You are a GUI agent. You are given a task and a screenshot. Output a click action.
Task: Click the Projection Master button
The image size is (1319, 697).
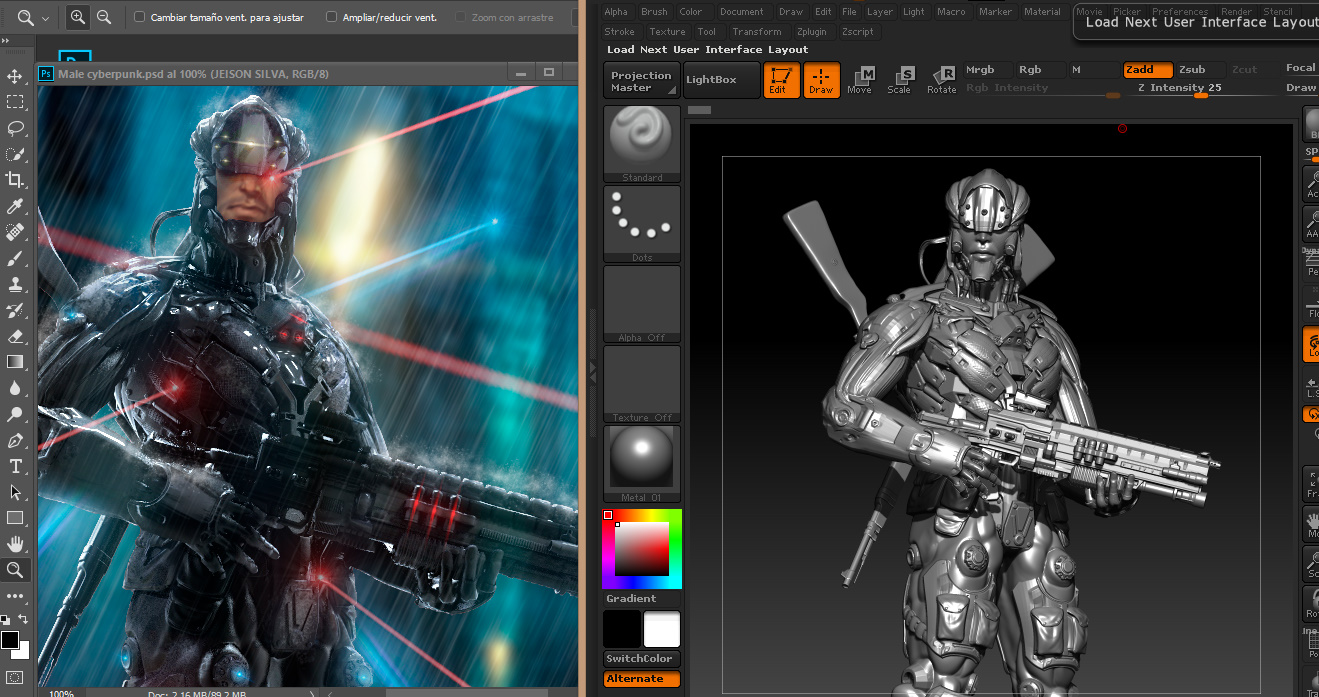pyautogui.click(x=641, y=81)
